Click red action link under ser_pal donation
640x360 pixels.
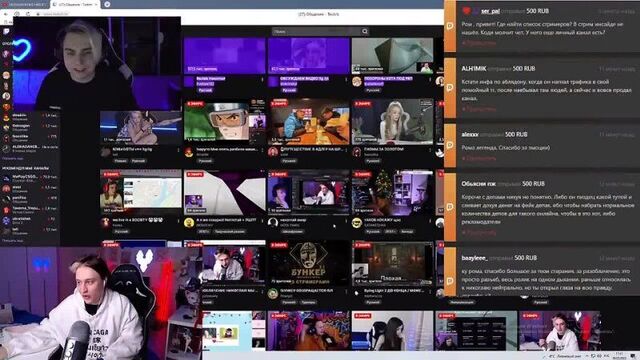pos(479,42)
